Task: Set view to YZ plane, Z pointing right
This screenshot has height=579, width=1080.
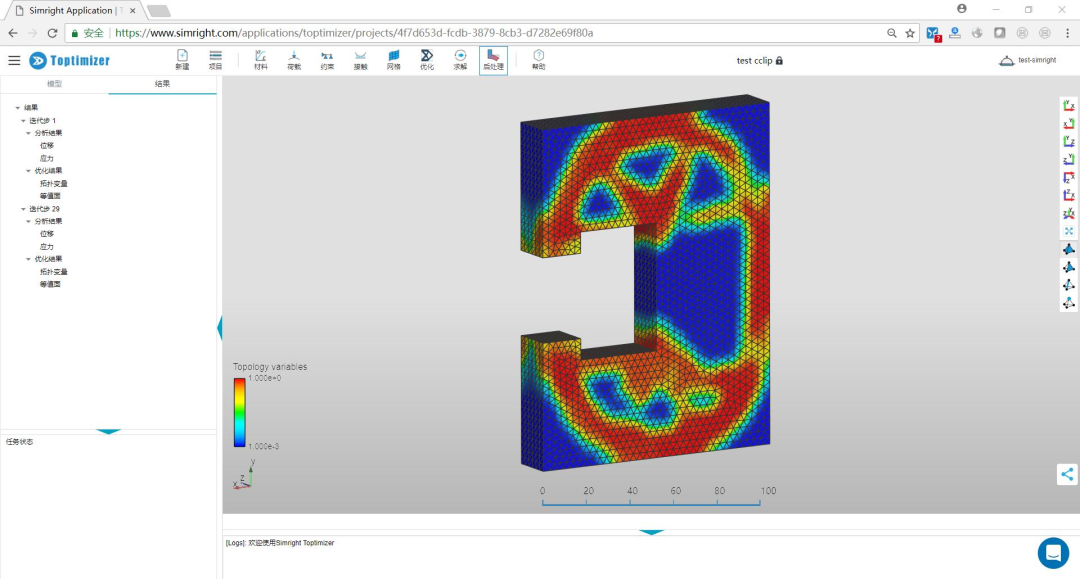Action: [1068, 141]
